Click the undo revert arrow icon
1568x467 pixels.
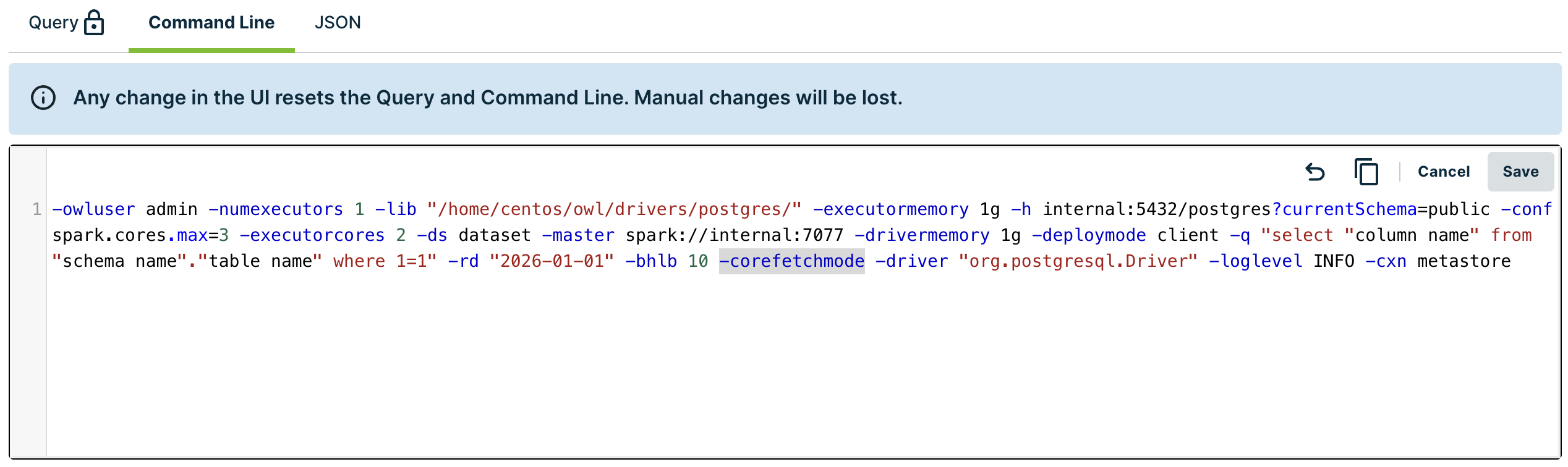pyautogui.click(x=1315, y=172)
